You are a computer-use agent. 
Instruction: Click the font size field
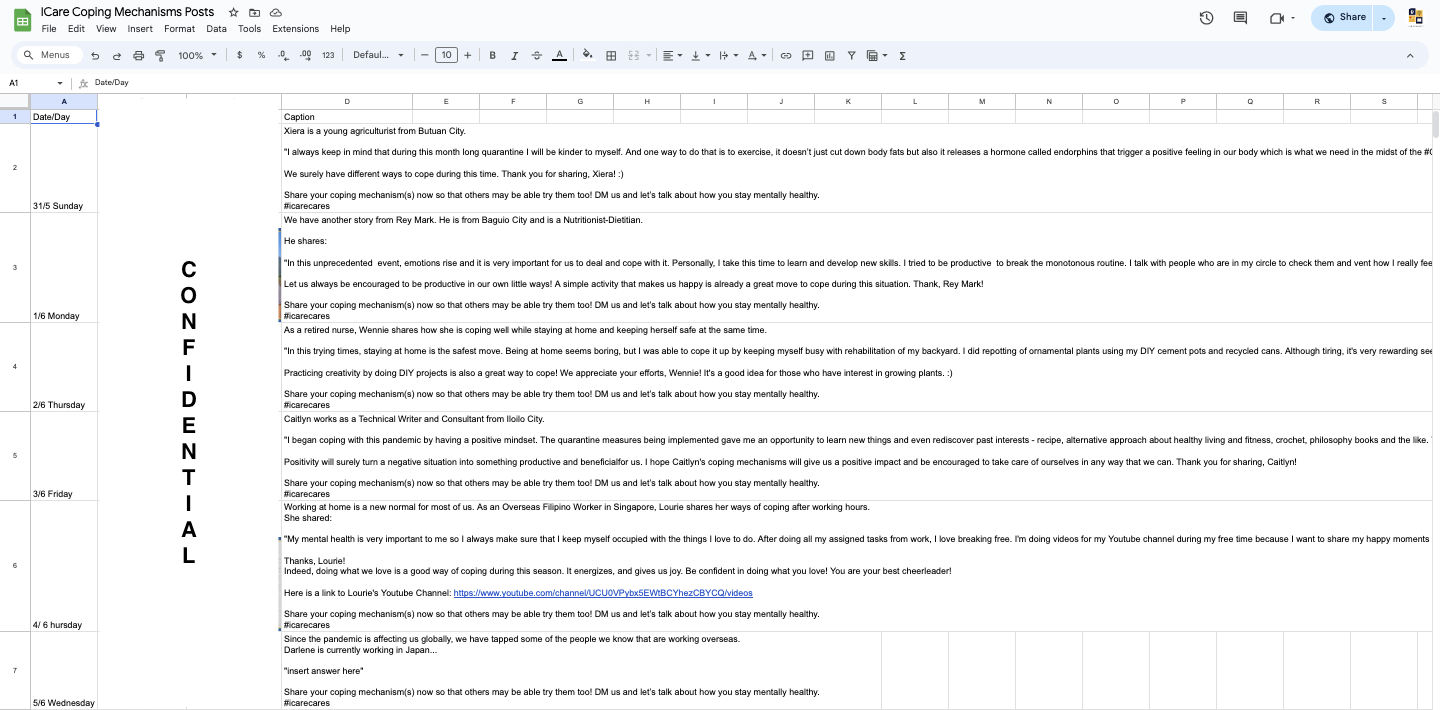tap(446, 56)
